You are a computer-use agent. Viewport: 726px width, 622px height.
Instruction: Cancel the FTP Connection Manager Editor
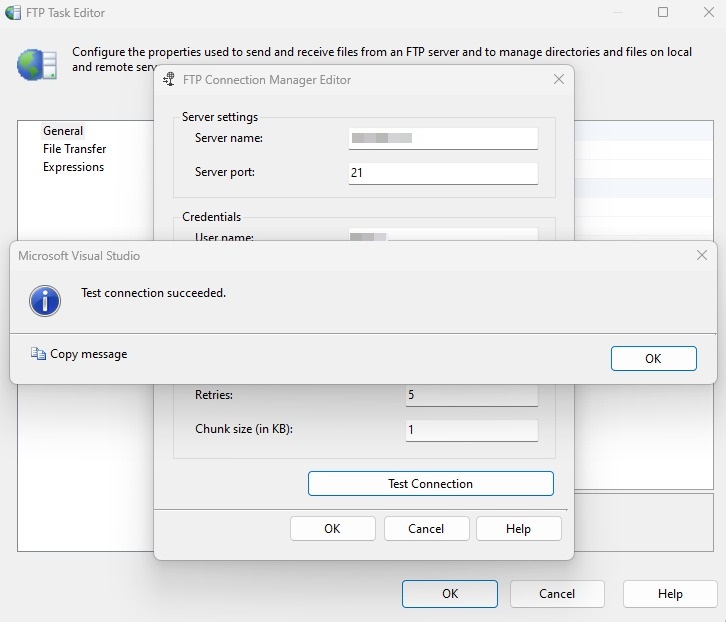[x=426, y=528]
